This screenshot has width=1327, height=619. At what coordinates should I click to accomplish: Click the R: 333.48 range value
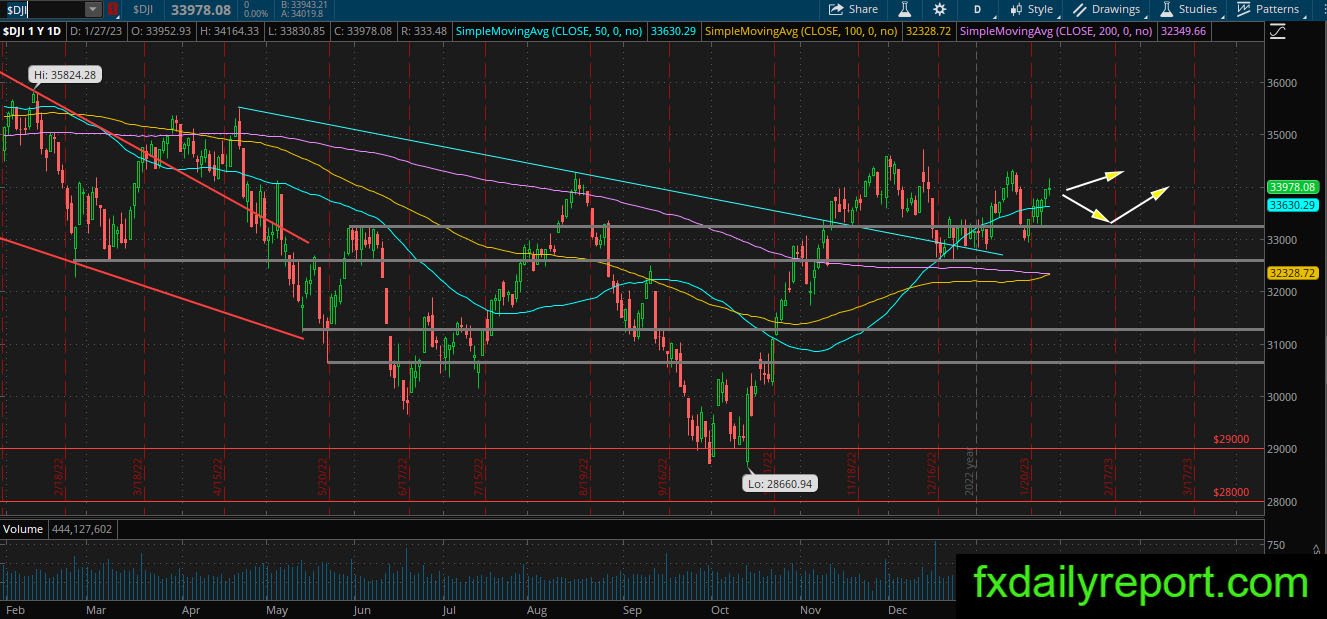pos(423,32)
